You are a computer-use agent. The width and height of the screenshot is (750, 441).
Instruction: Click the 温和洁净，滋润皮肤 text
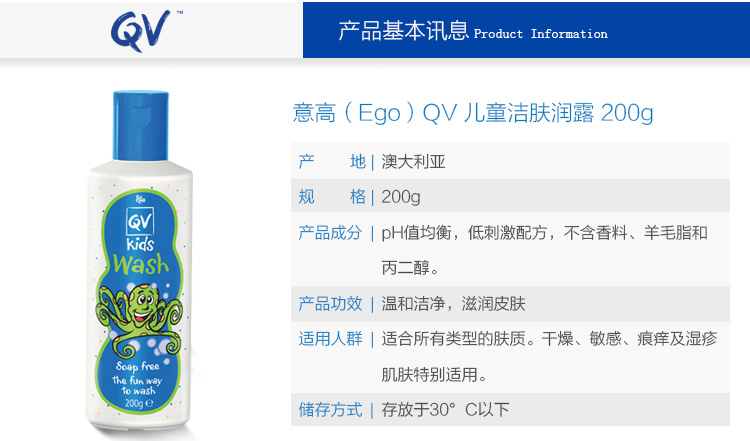453,303
